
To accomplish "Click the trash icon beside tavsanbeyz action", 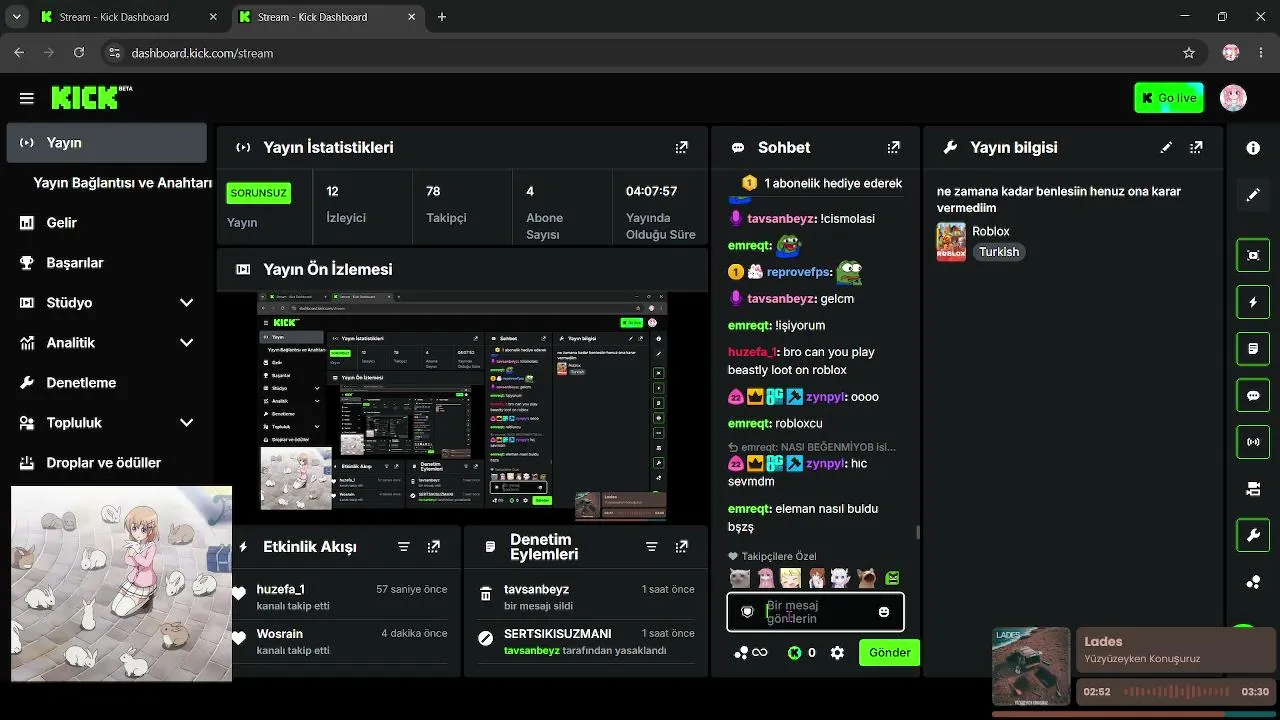I will (x=486, y=594).
